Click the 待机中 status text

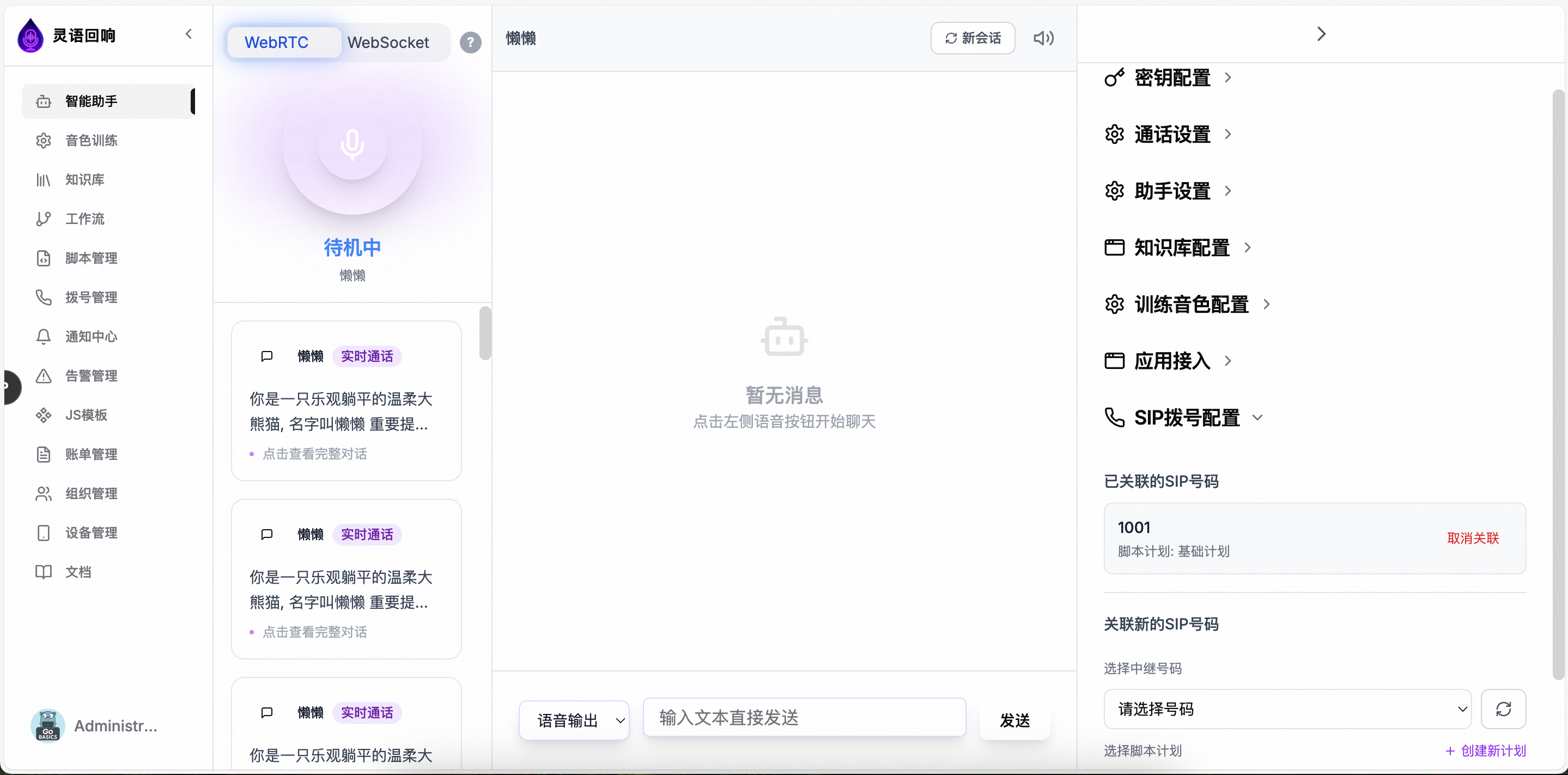pos(352,247)
